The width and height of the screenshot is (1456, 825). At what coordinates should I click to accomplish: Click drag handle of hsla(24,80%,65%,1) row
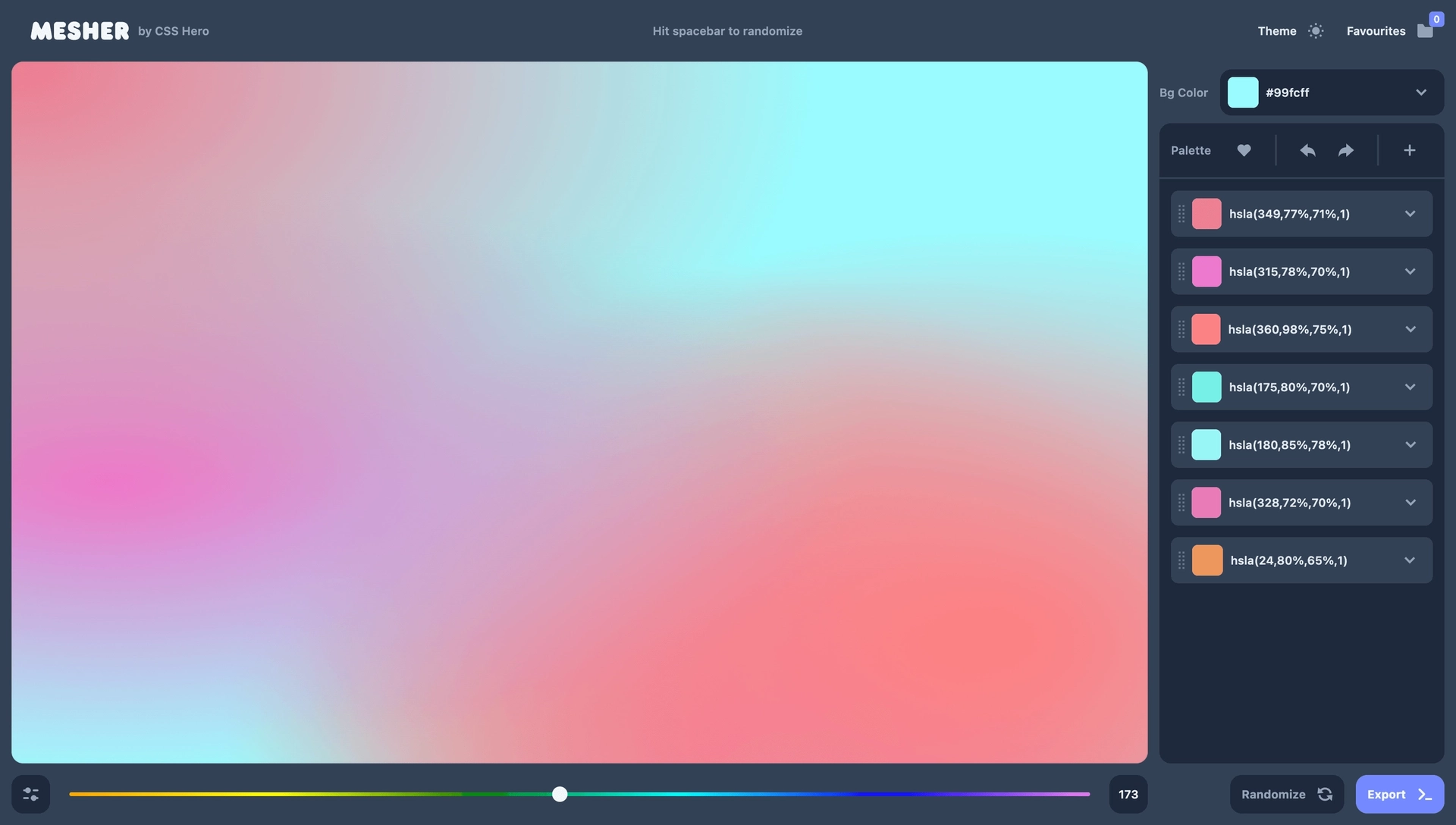(1181, 560)
